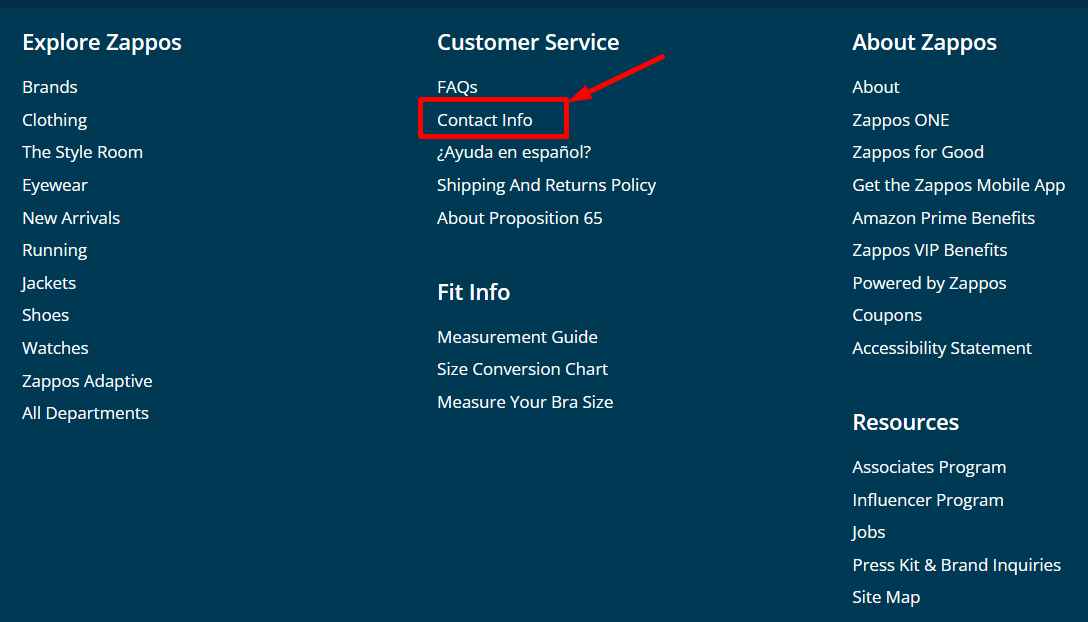Open New Arrivals page

pos(71,218)
